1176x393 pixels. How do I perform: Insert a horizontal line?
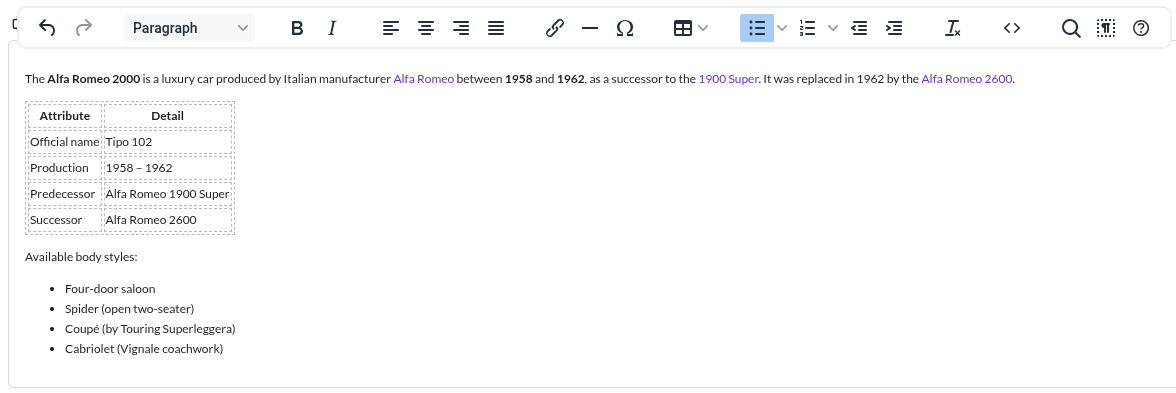(x=590, y=28)
